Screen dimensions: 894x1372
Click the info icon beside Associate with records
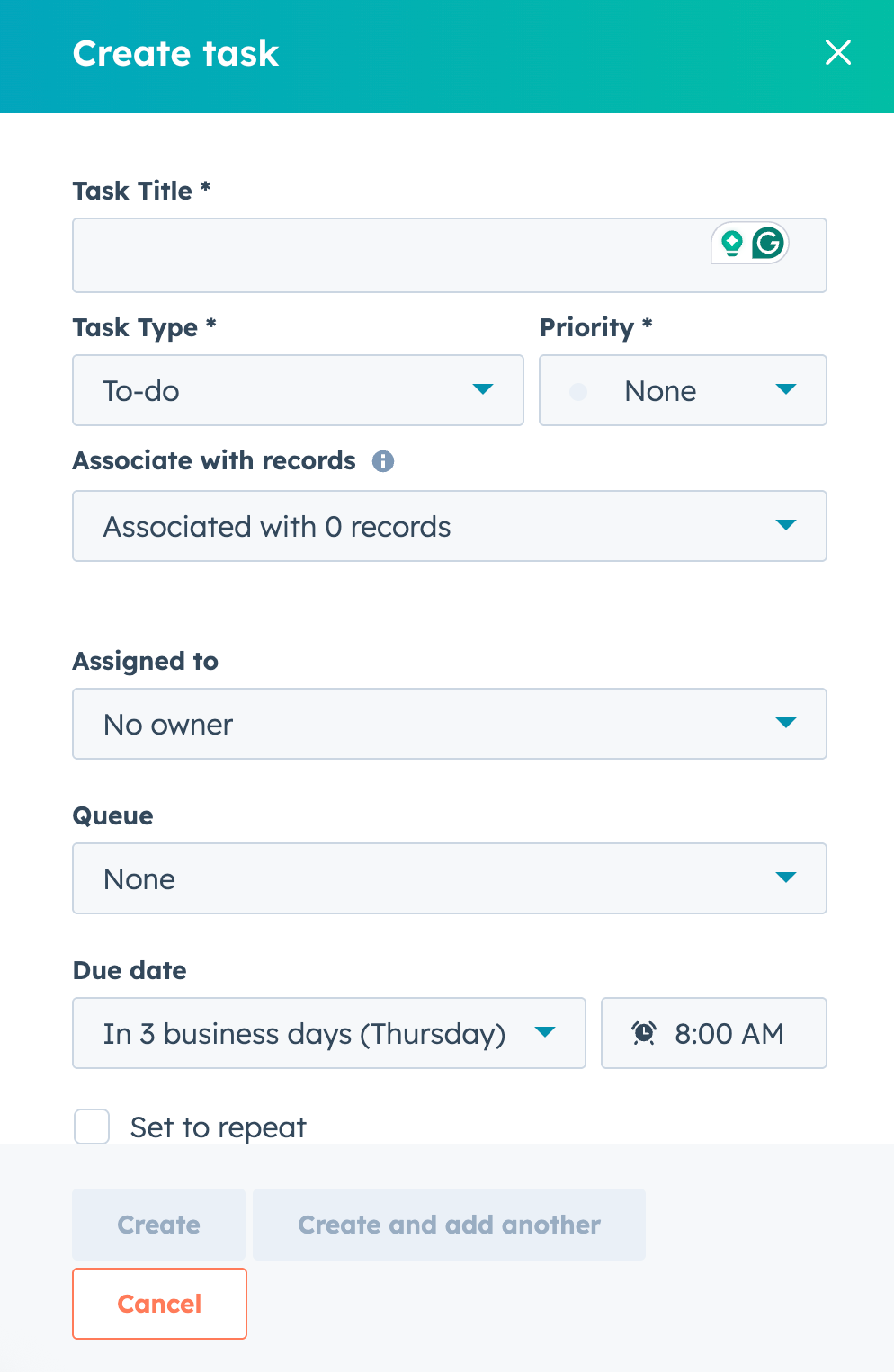[x=383, y=461]
